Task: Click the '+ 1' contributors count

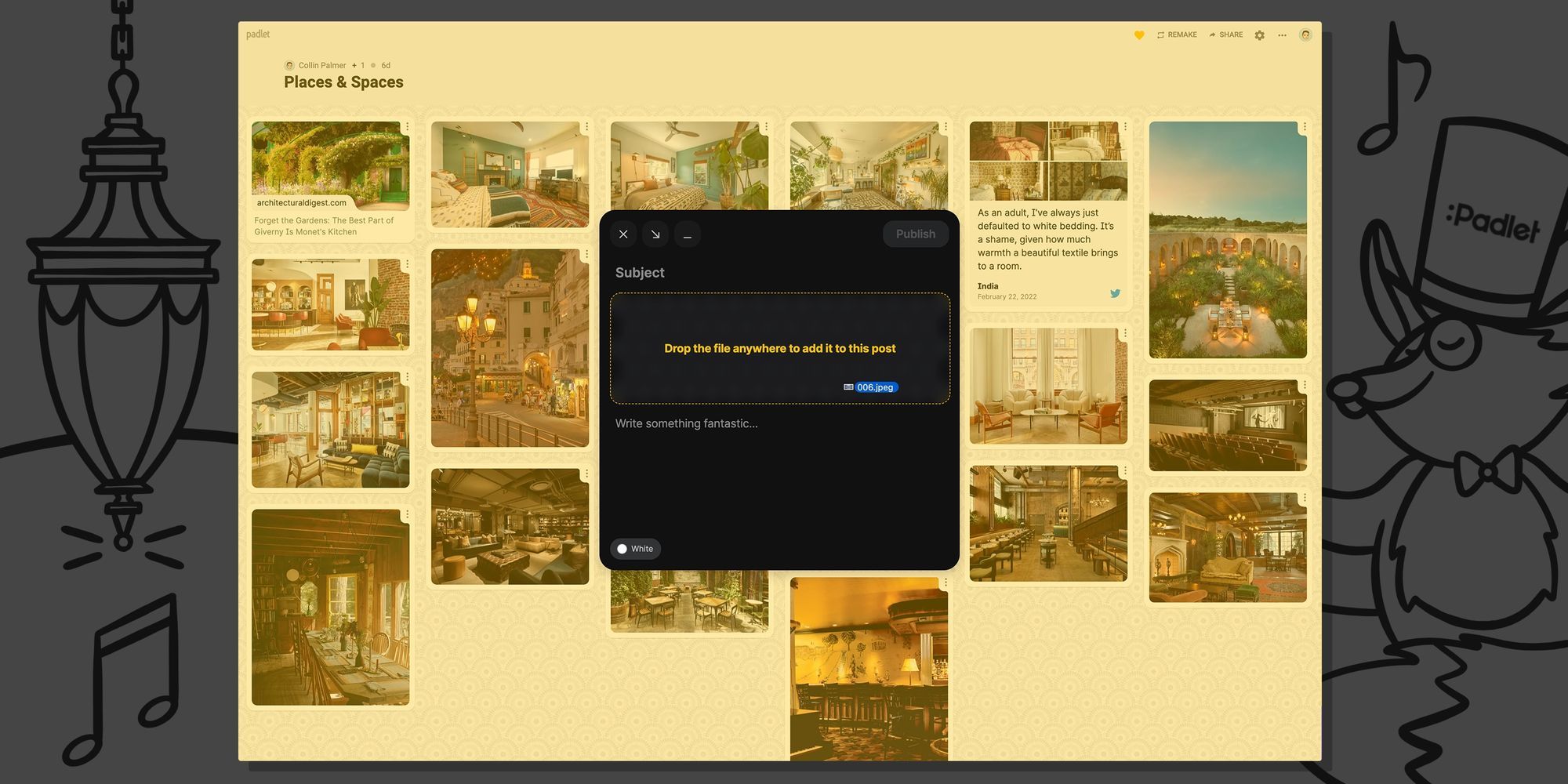Action: tap(358, 66)
